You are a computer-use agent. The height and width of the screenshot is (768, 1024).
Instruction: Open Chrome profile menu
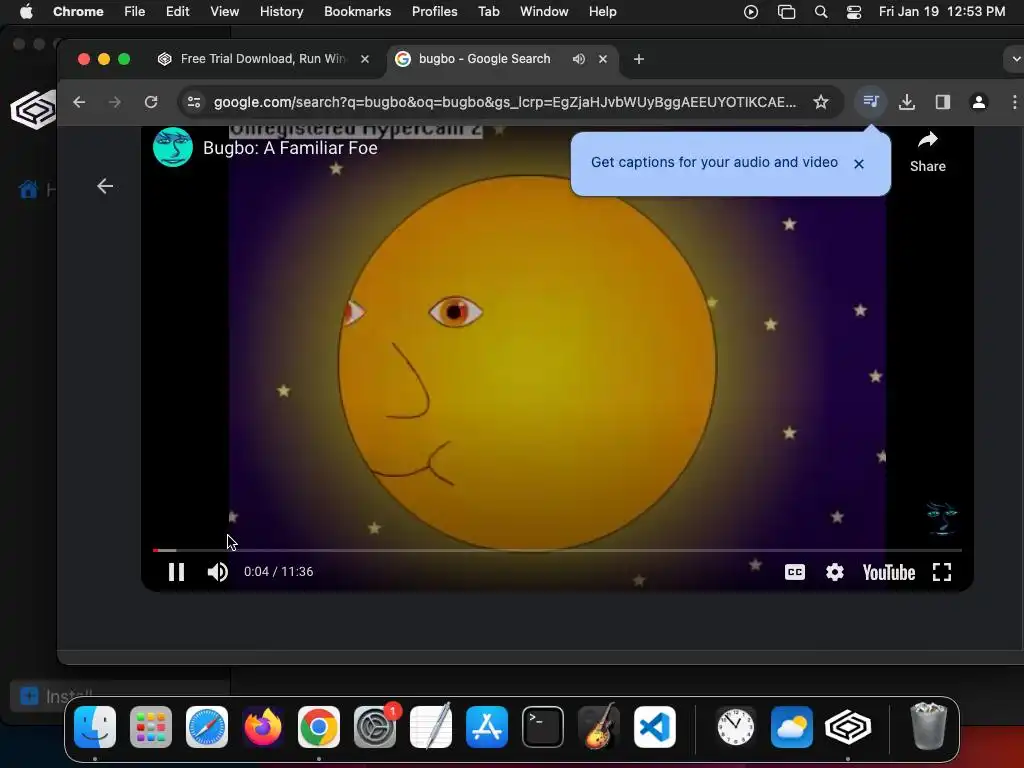[978, 102]
